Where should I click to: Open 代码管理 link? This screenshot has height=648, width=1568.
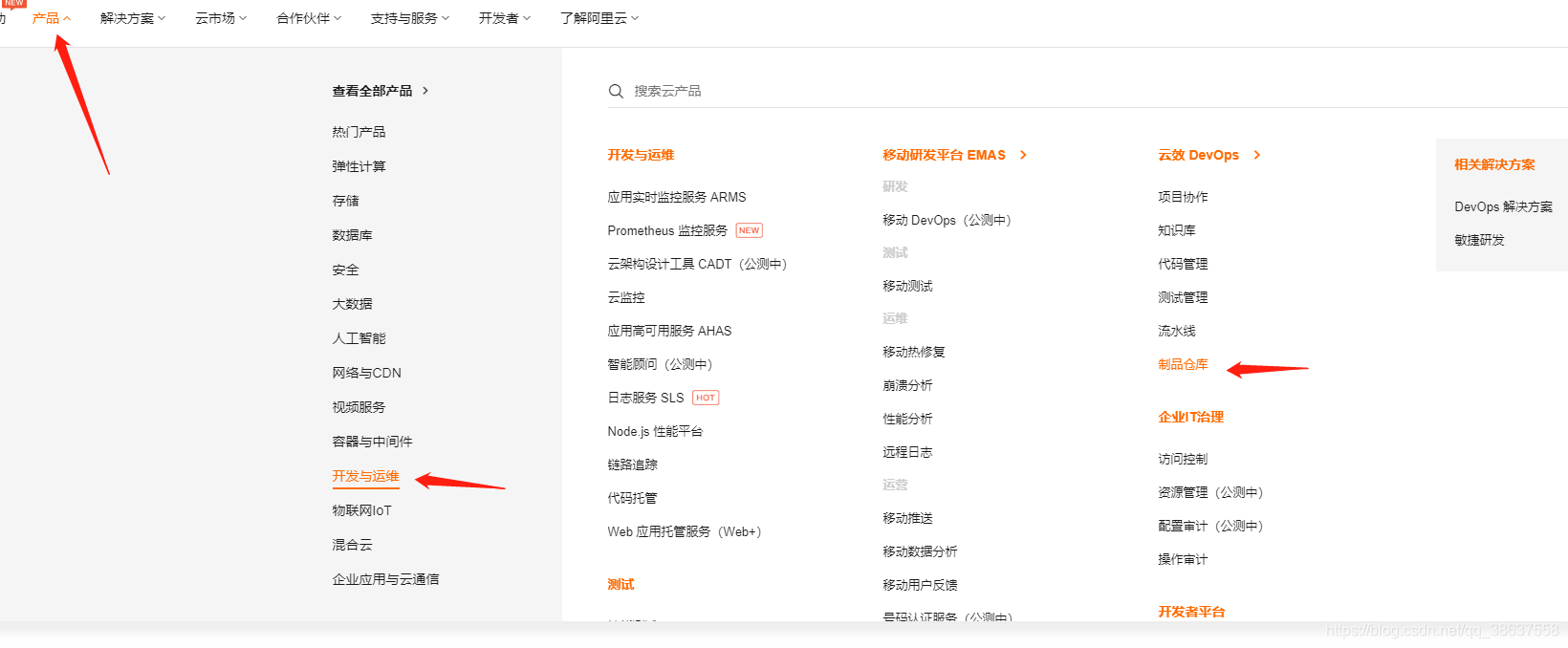(x=1183, y=264)
